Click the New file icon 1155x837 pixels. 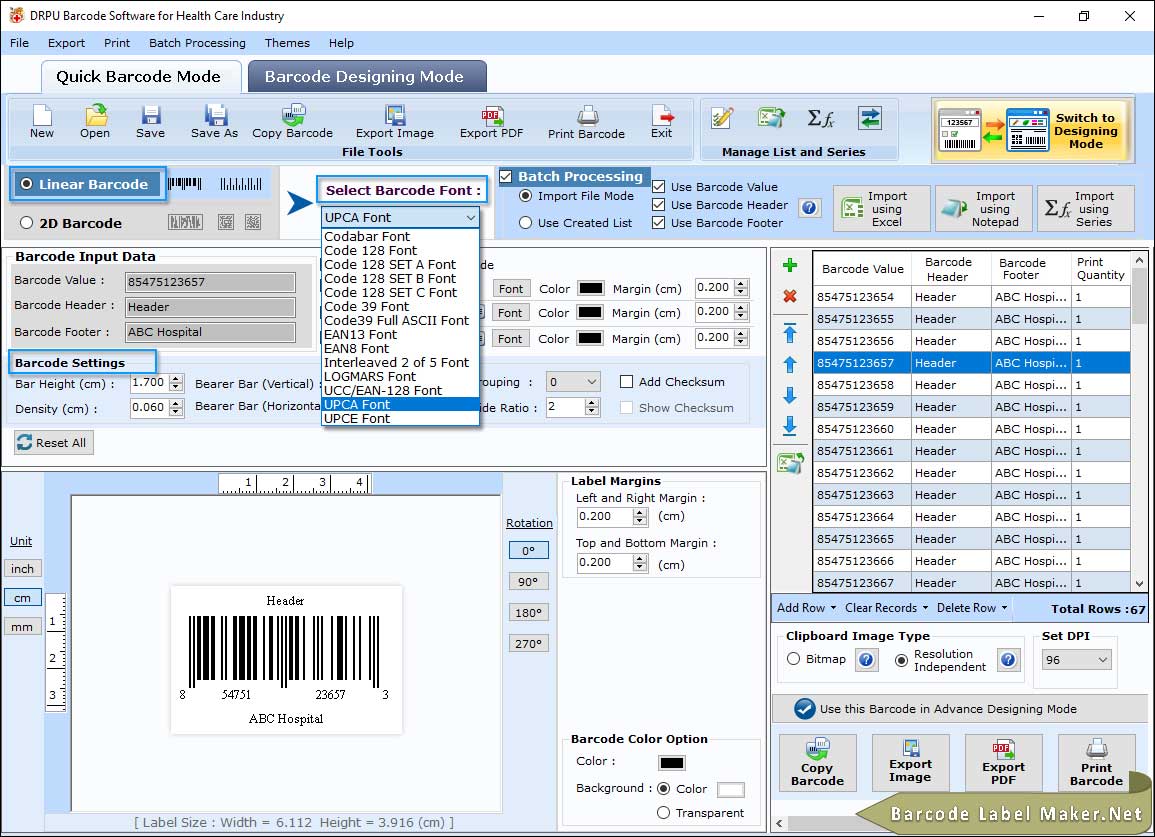[42, 121]
